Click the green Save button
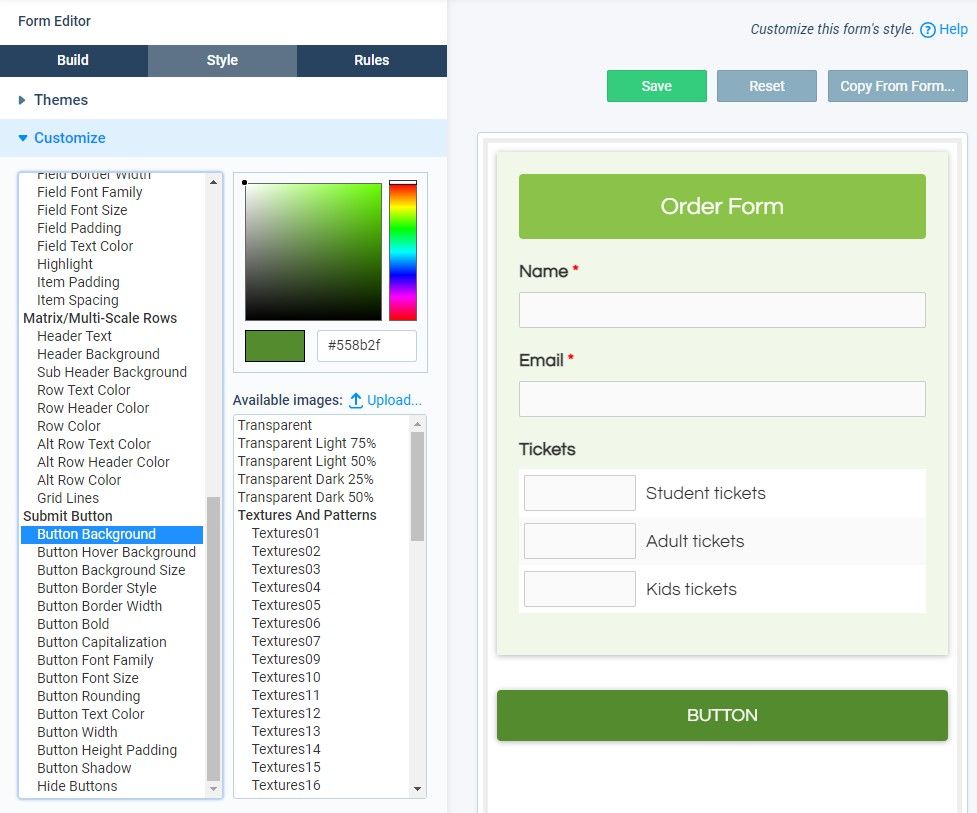977x813 pixels. (x=657, y=86)
